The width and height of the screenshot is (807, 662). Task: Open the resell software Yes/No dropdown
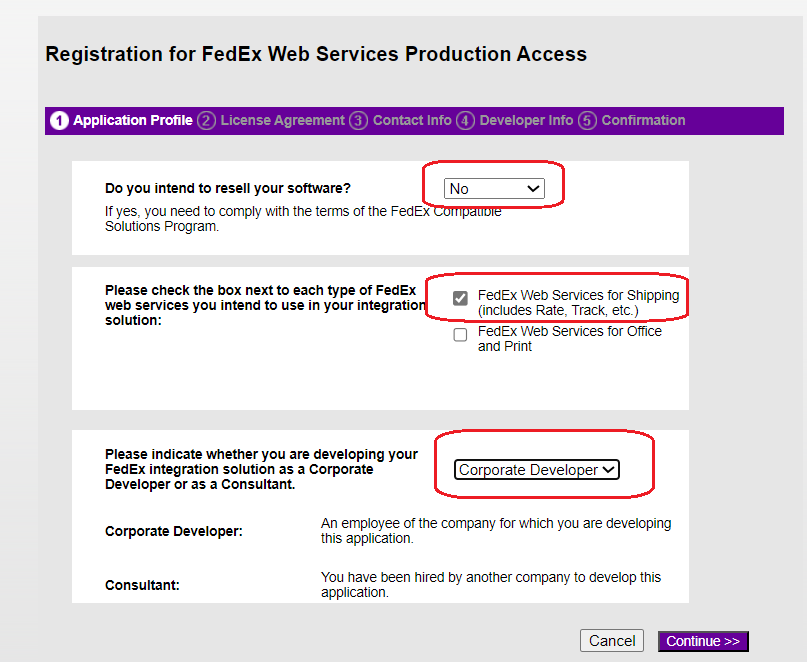click(494, 188)
